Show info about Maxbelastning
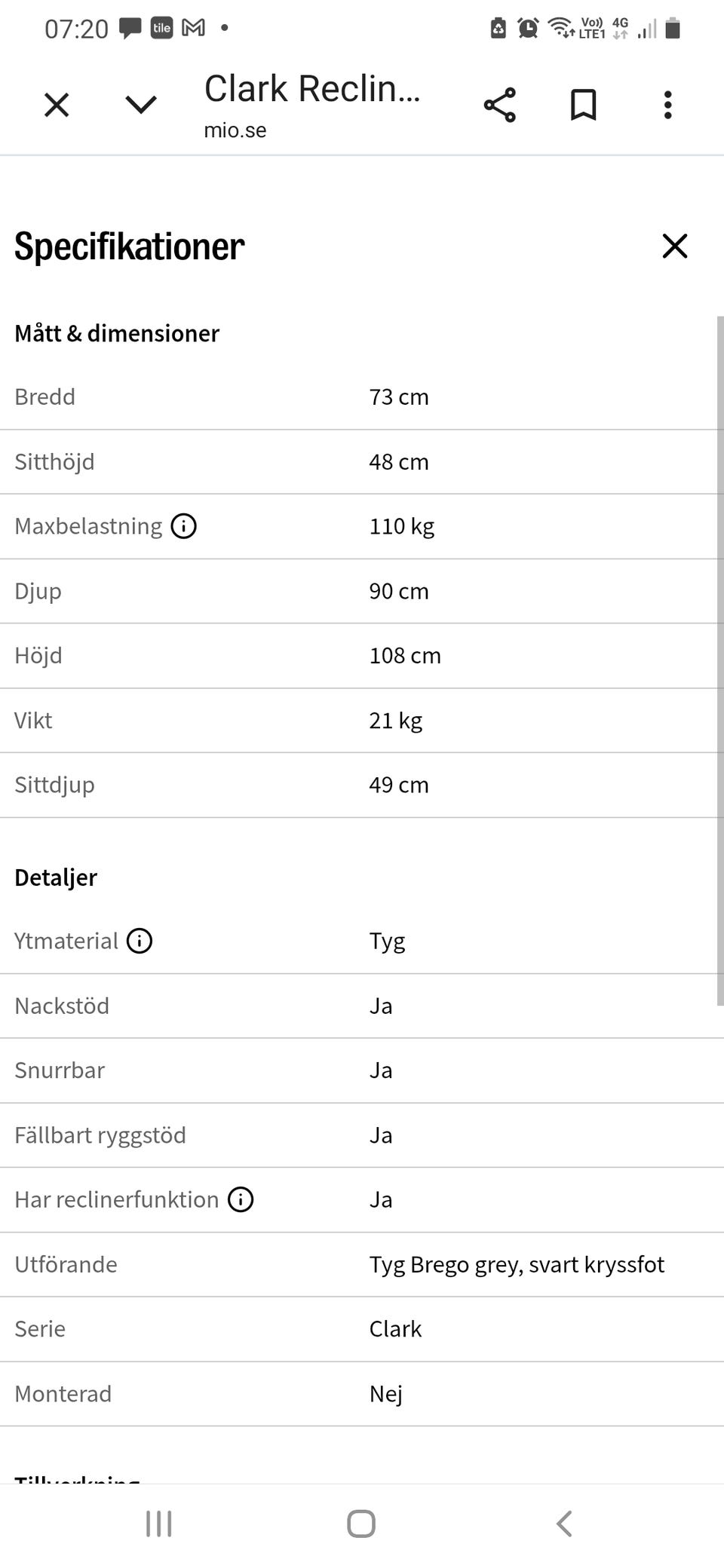724x1568 pixels. [183, 526]
